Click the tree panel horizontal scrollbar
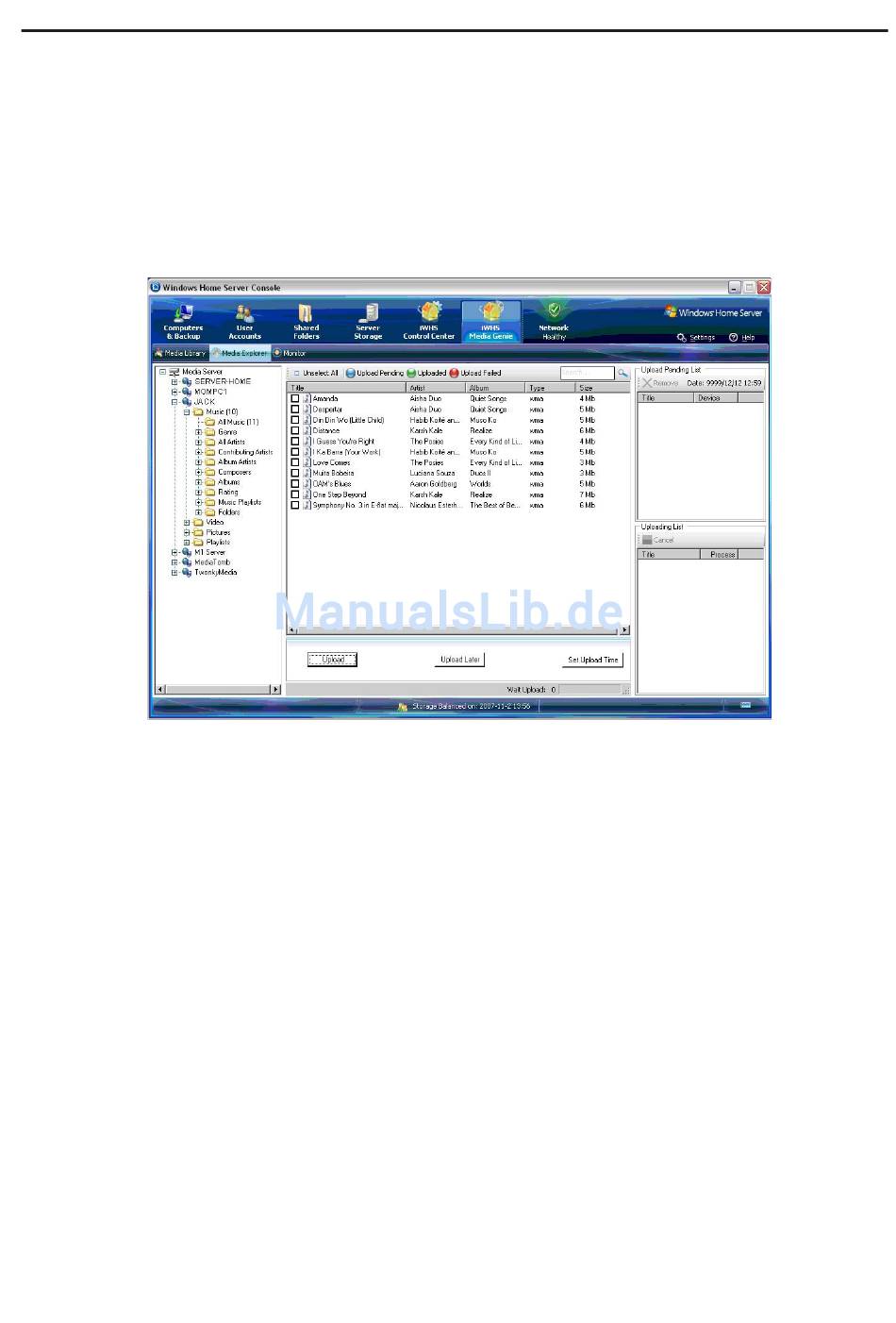The height and width of the screenshot is (1323, 896). tap(218, 689)
